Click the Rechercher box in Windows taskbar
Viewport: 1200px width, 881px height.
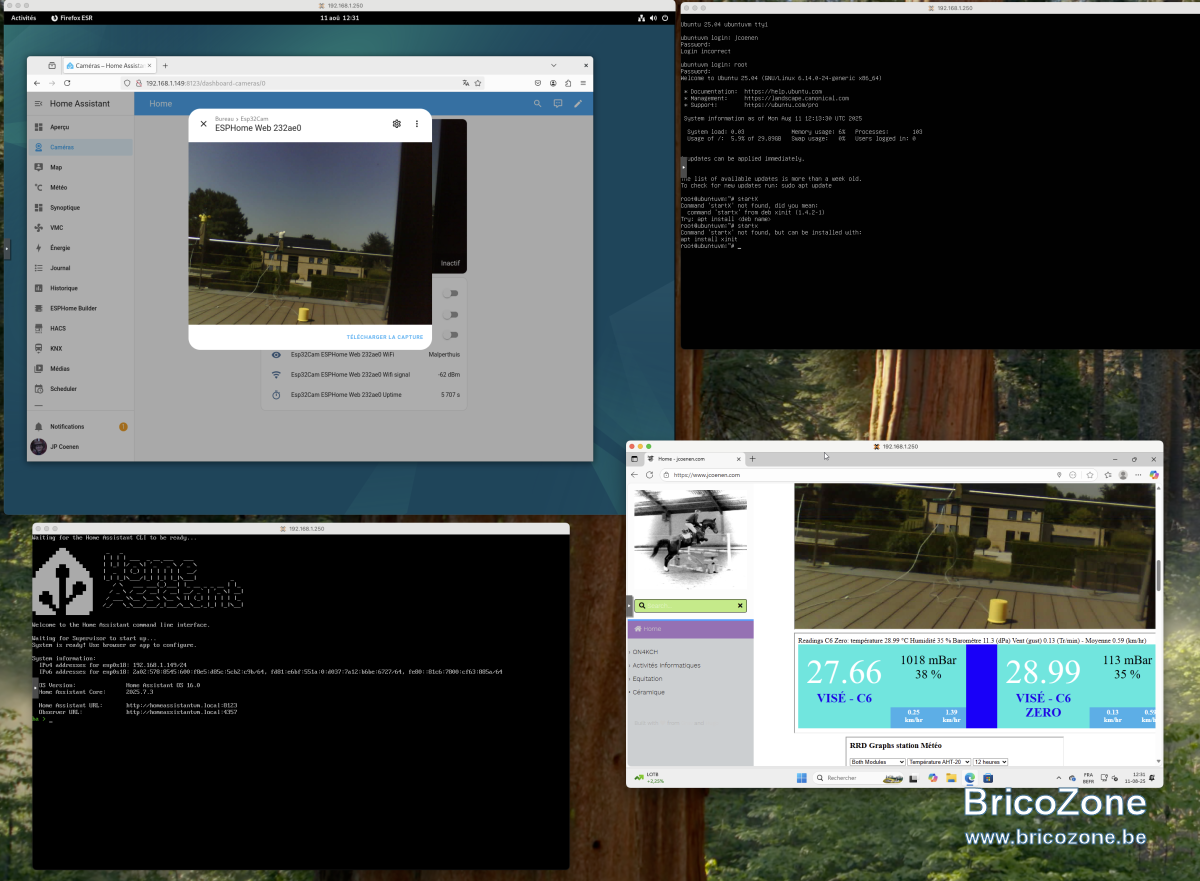point(860,778)
